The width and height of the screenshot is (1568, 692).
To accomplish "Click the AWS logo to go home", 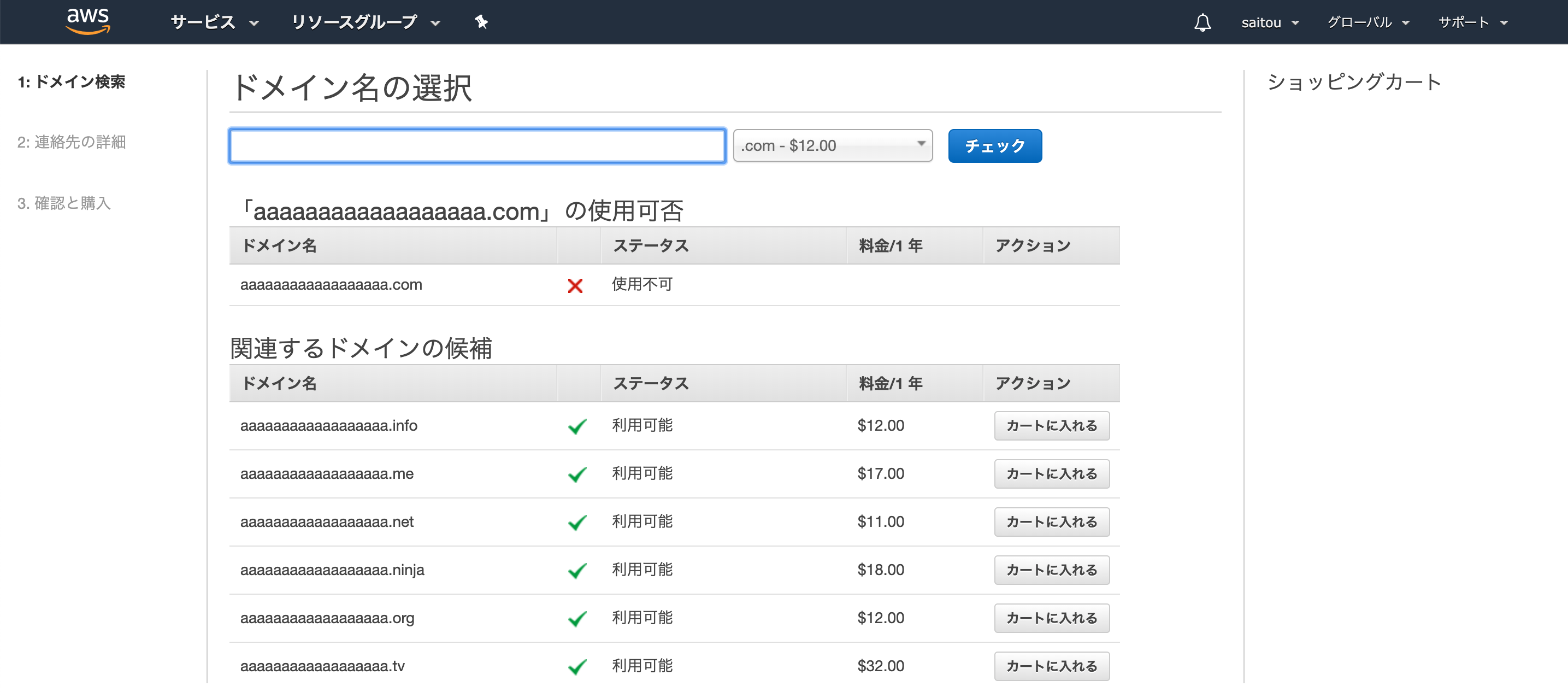I will point(87,21).
